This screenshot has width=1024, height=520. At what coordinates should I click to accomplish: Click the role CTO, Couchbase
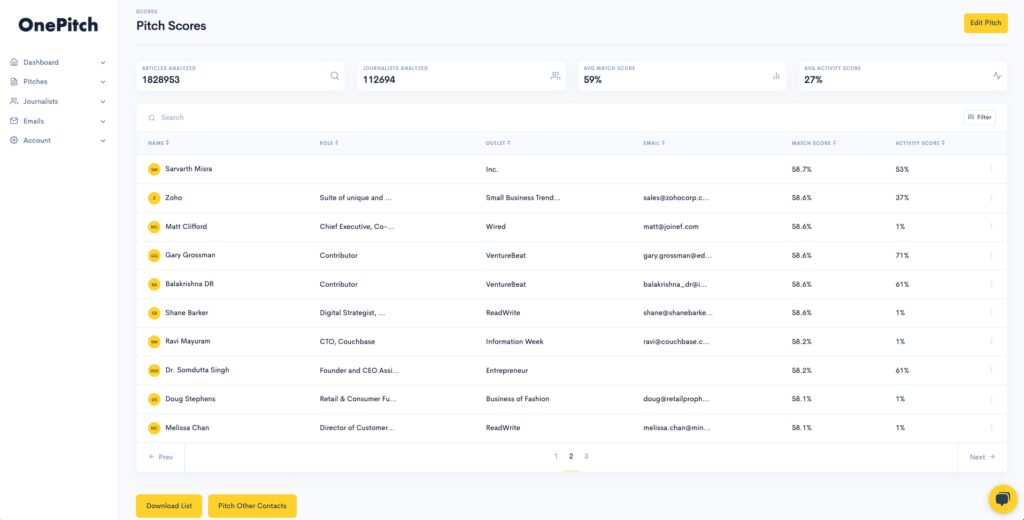pyautogui.click(x=347, y=341)
